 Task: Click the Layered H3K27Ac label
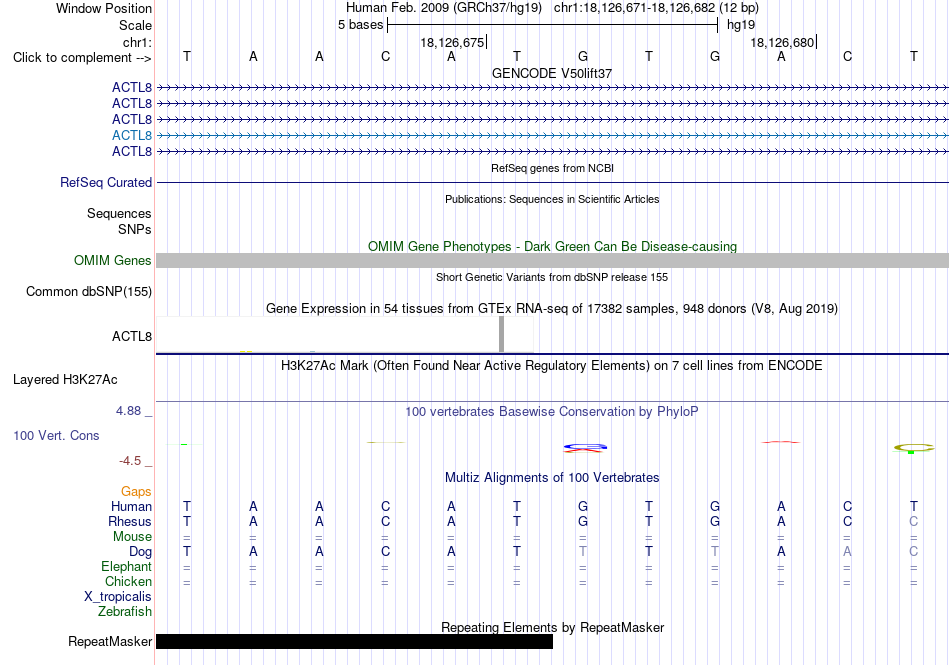(x=65, y=380)
